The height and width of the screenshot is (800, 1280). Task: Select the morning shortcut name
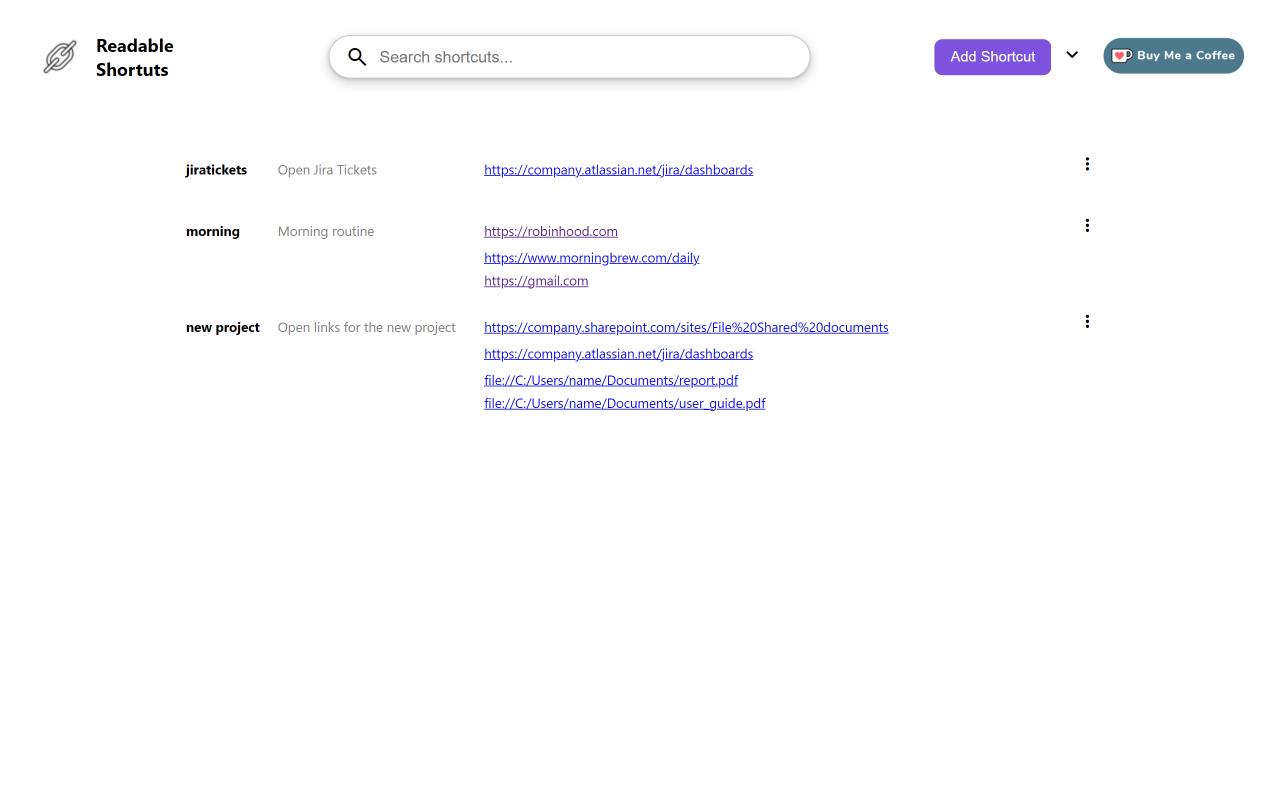point(212,231)
